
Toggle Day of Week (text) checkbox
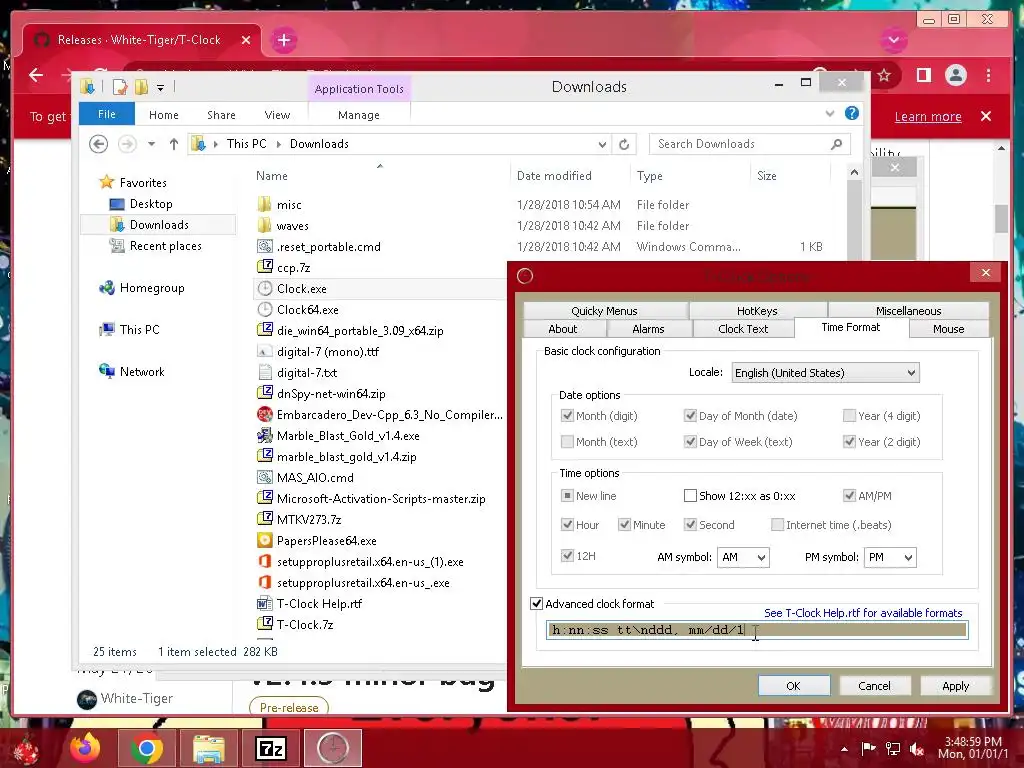click(690, 441)
